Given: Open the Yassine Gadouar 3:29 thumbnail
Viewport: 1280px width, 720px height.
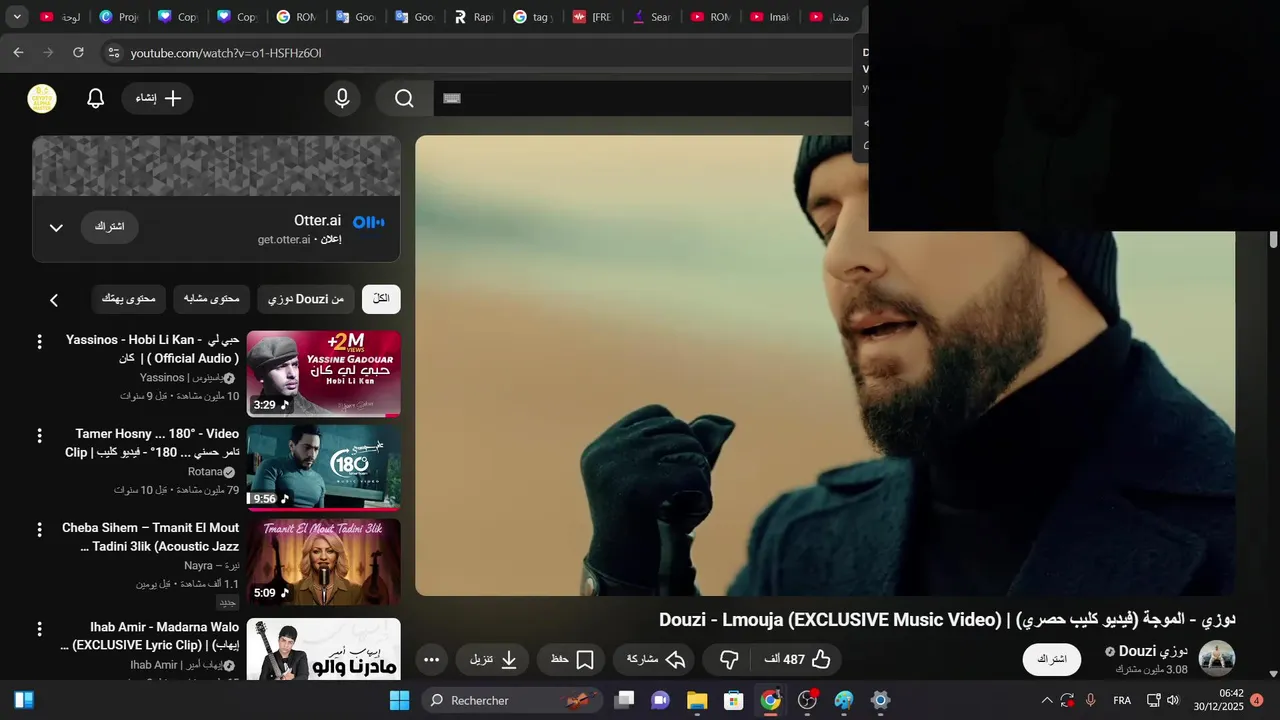Looking at the screenshot, I should click(x=323, y=374).
